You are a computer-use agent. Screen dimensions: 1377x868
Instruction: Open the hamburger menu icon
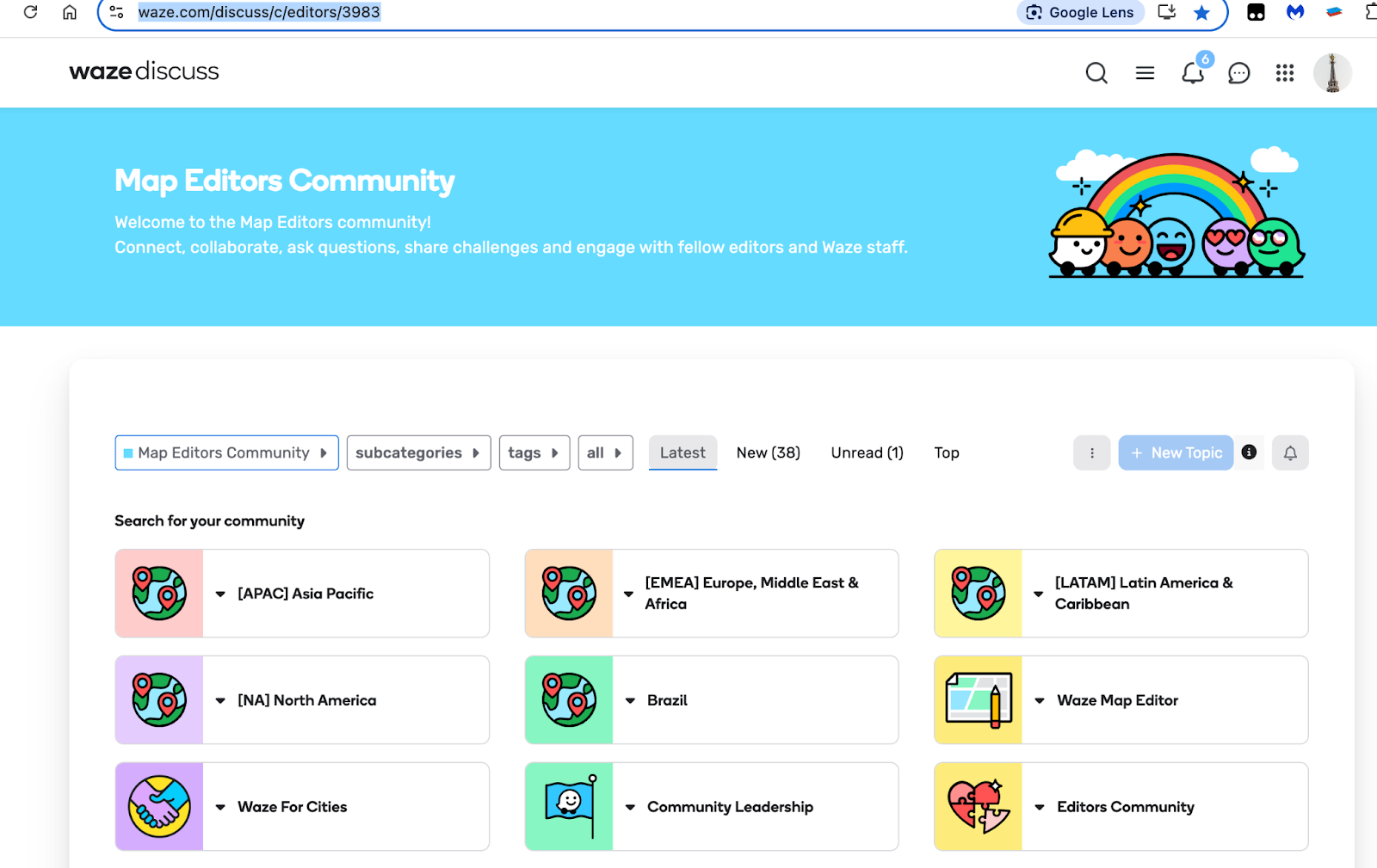[x=1145, y=73]
